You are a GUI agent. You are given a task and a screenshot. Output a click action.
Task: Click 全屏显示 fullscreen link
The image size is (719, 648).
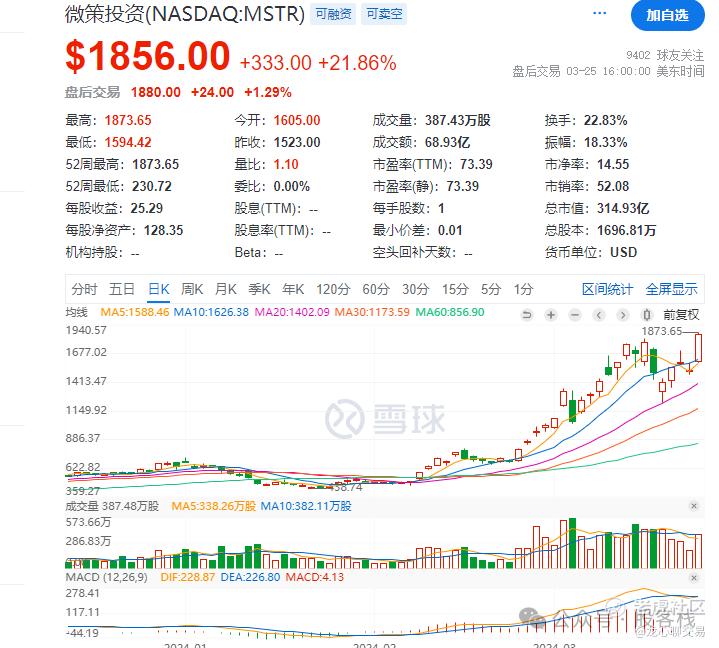(671, 289)
